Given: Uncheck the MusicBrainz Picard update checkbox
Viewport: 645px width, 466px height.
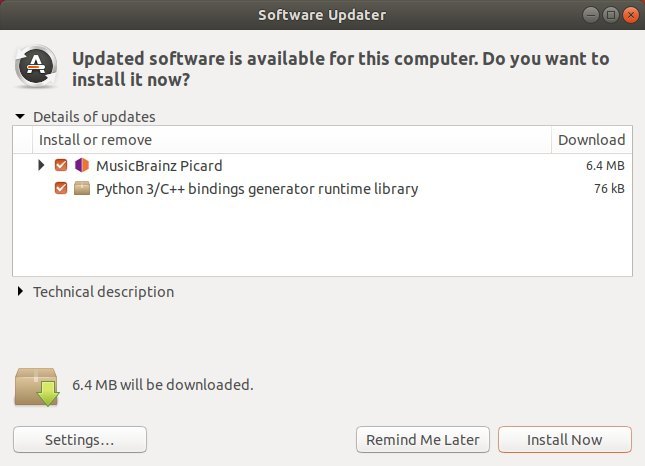Looking at the screenshot, I should point(61,165).
